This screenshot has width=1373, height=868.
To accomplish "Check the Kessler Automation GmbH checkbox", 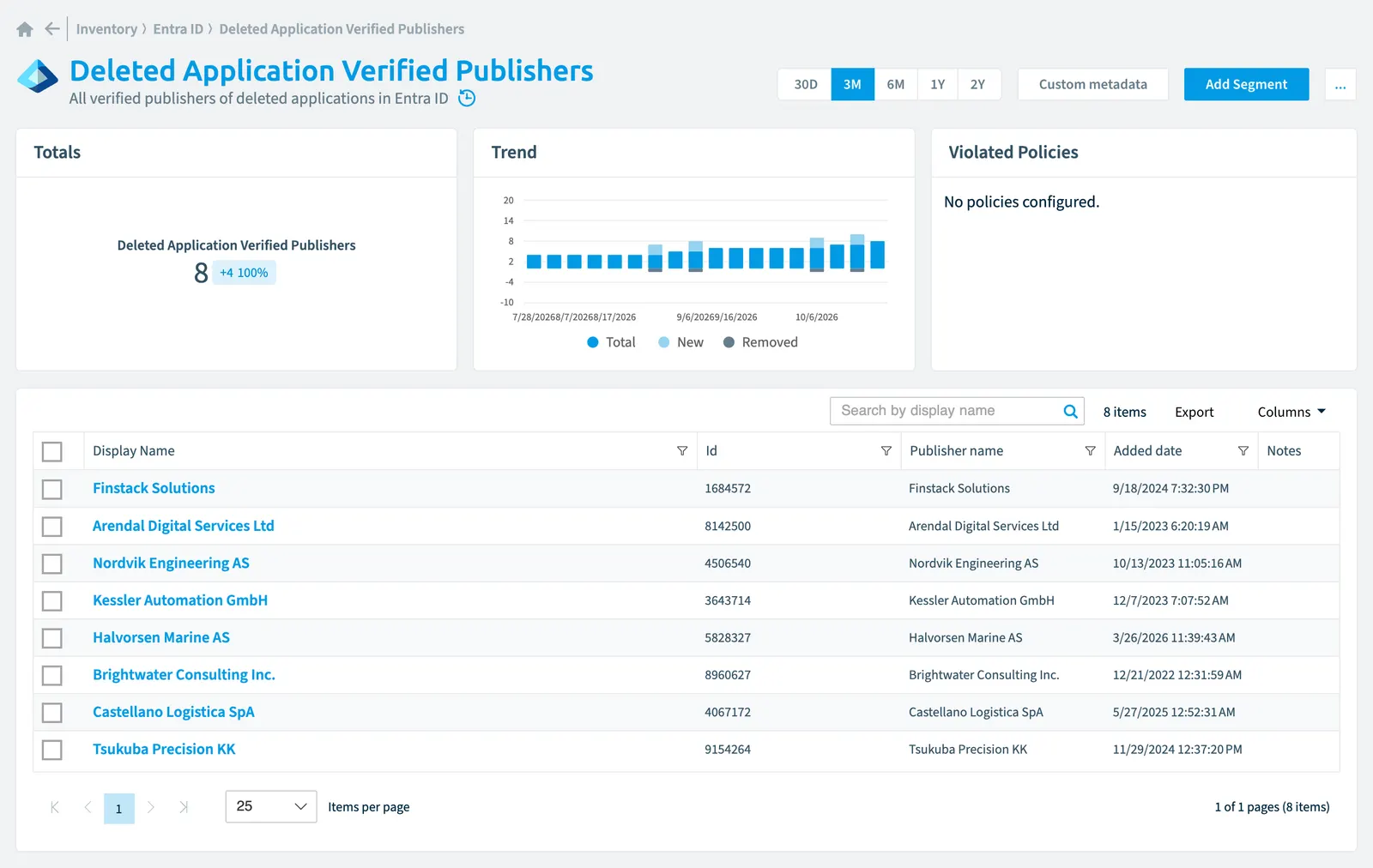I will coord(52,600).
